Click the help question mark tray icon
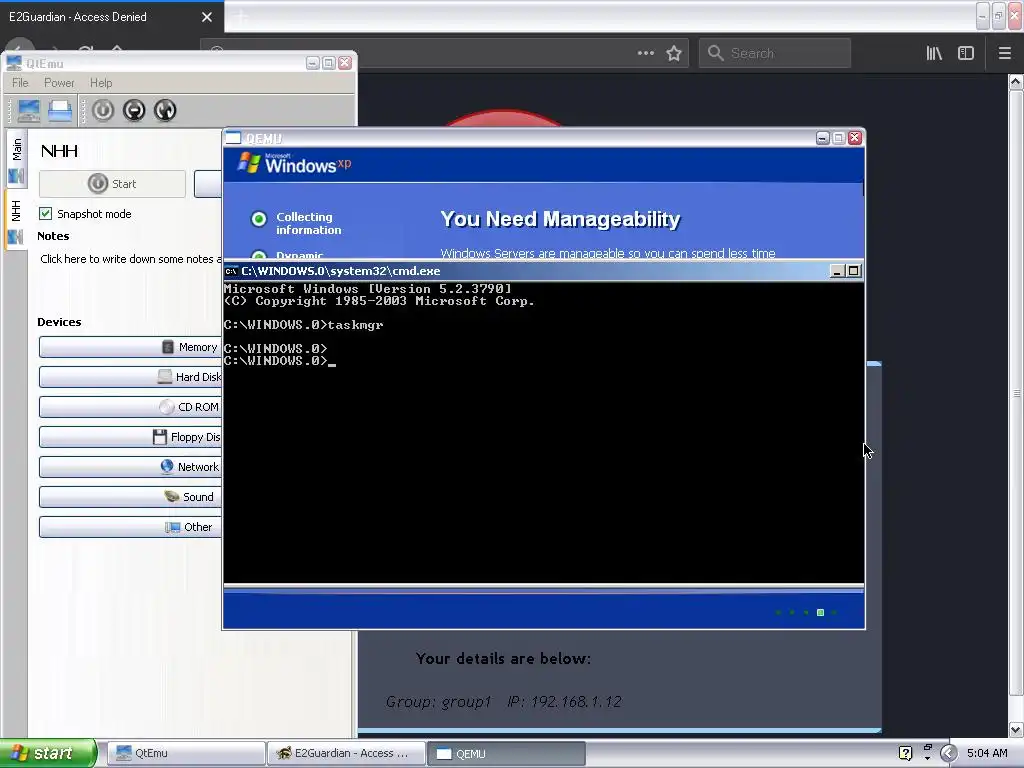Viewport: 1024px width, 768px height. tap(905, 753)
